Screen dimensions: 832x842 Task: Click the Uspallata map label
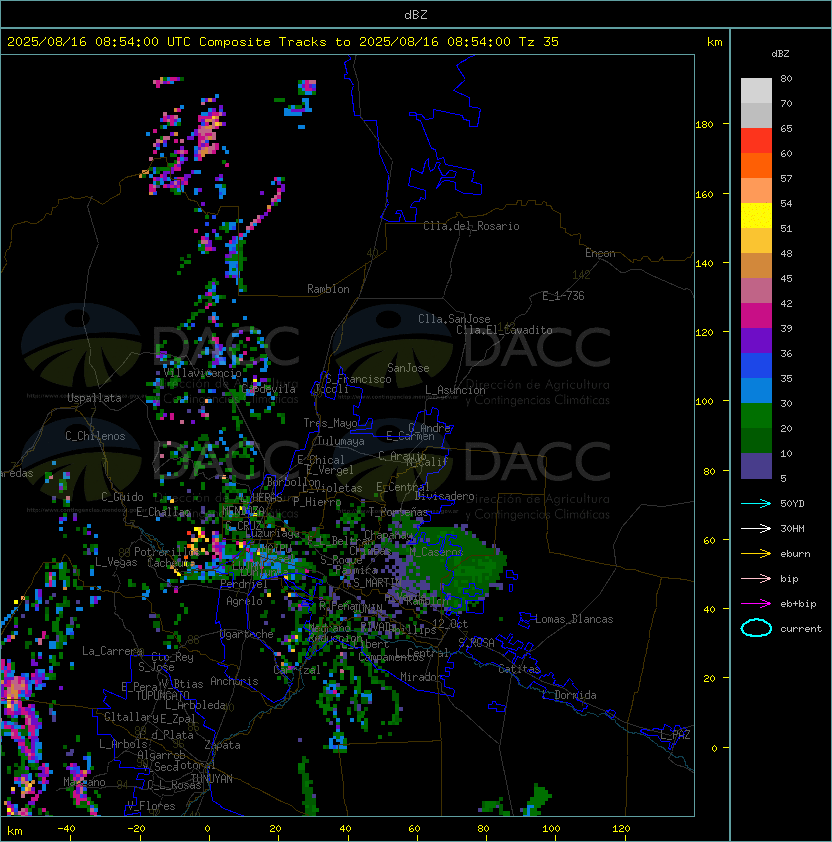94,398
